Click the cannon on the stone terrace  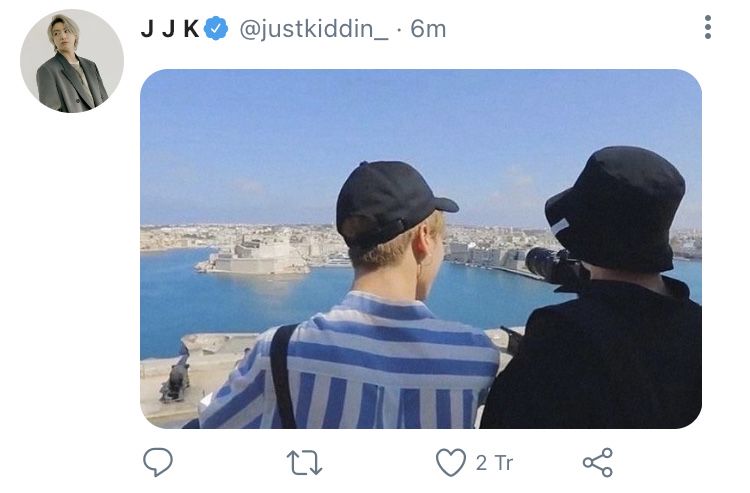tap(175, 378)
